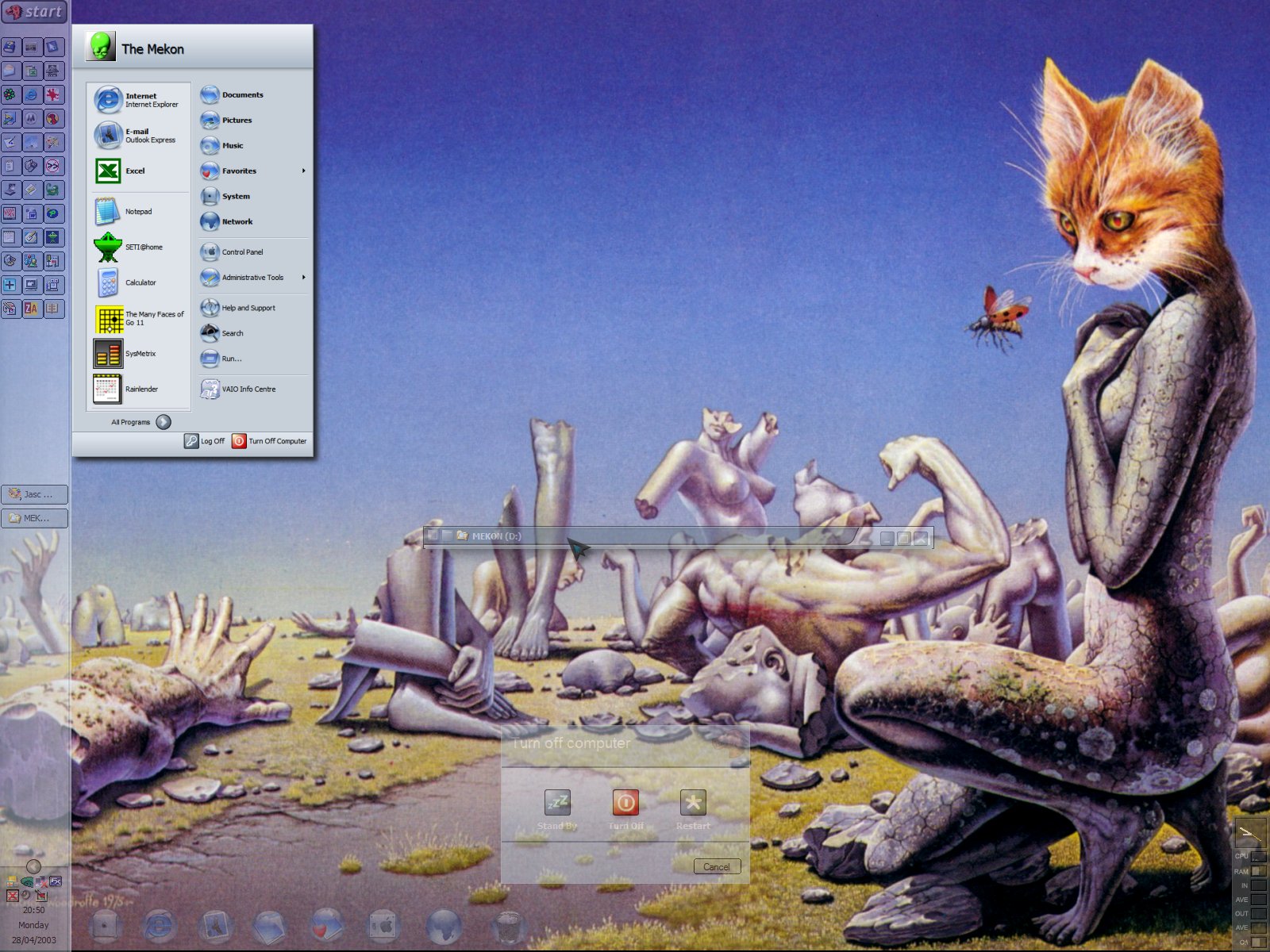
Task: Switch to MEK... taskbar window
Action: click(35, 518)
